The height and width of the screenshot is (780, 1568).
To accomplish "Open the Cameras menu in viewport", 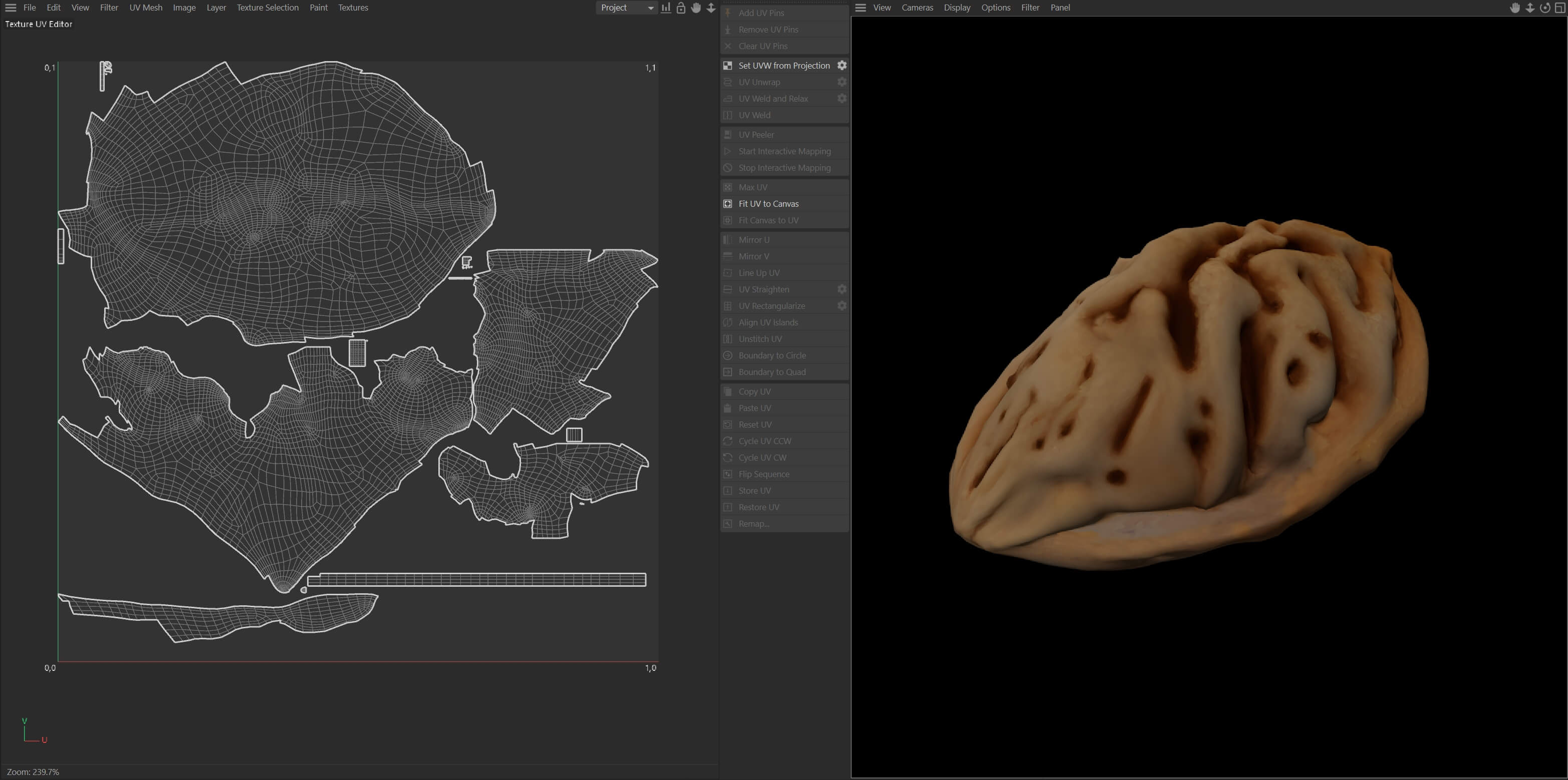I will (917, 8).
